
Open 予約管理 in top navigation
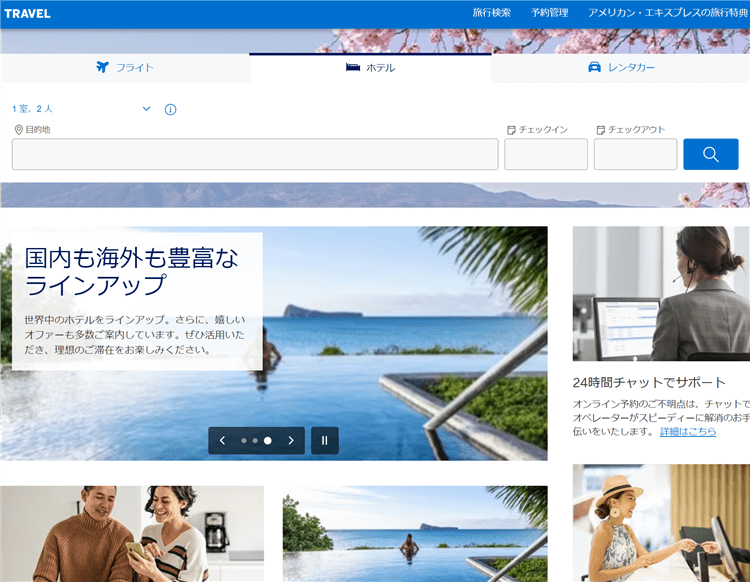pos(549,13)
